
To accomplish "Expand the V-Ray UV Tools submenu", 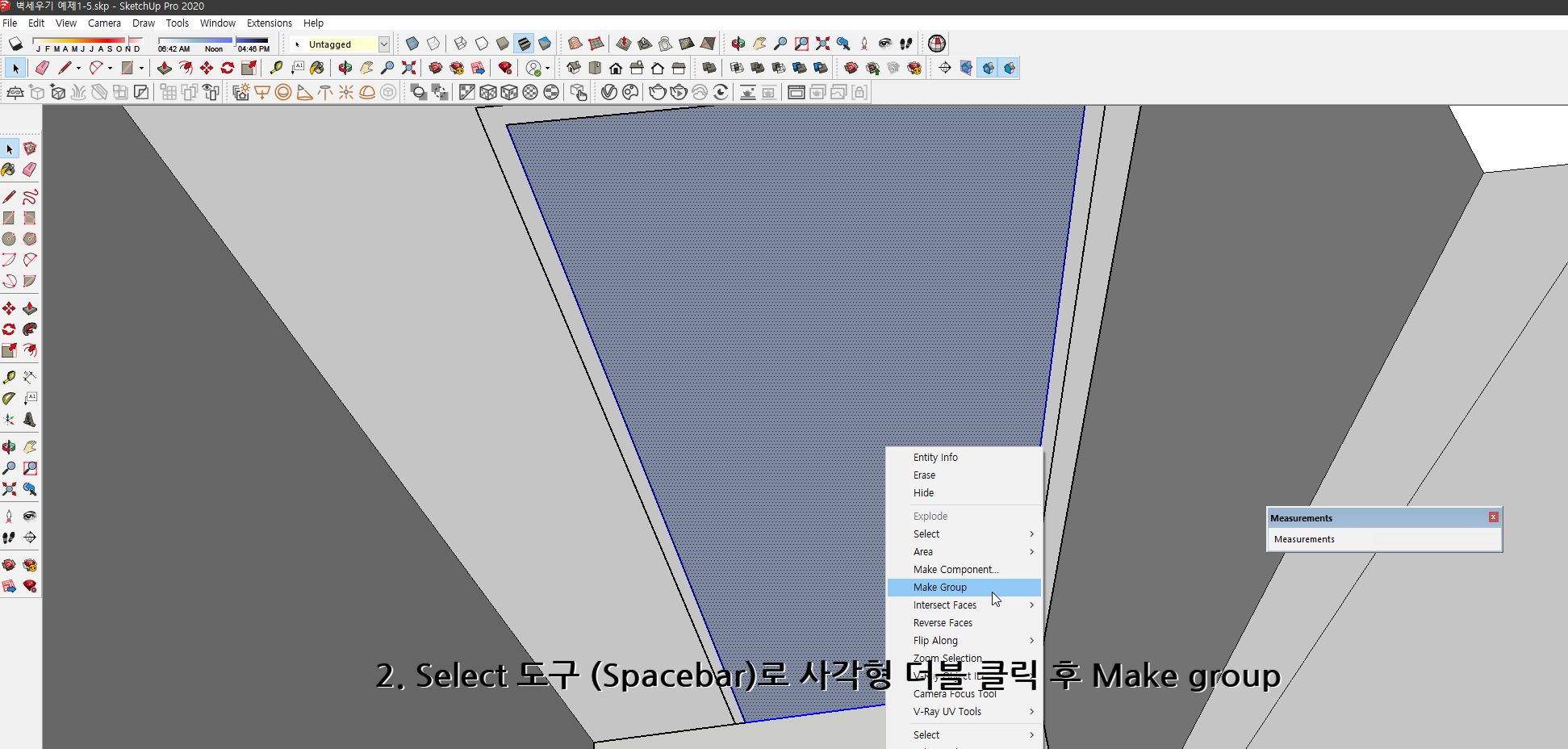I will [x=964, y=712].
